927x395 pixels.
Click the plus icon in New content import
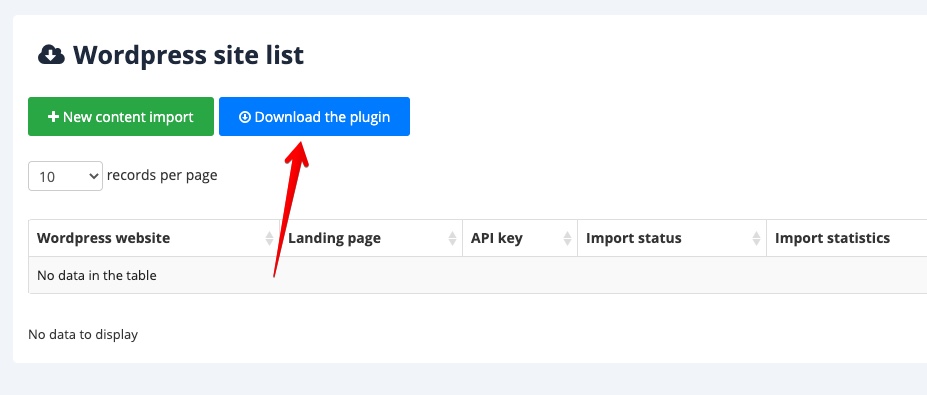click(53, 117)
